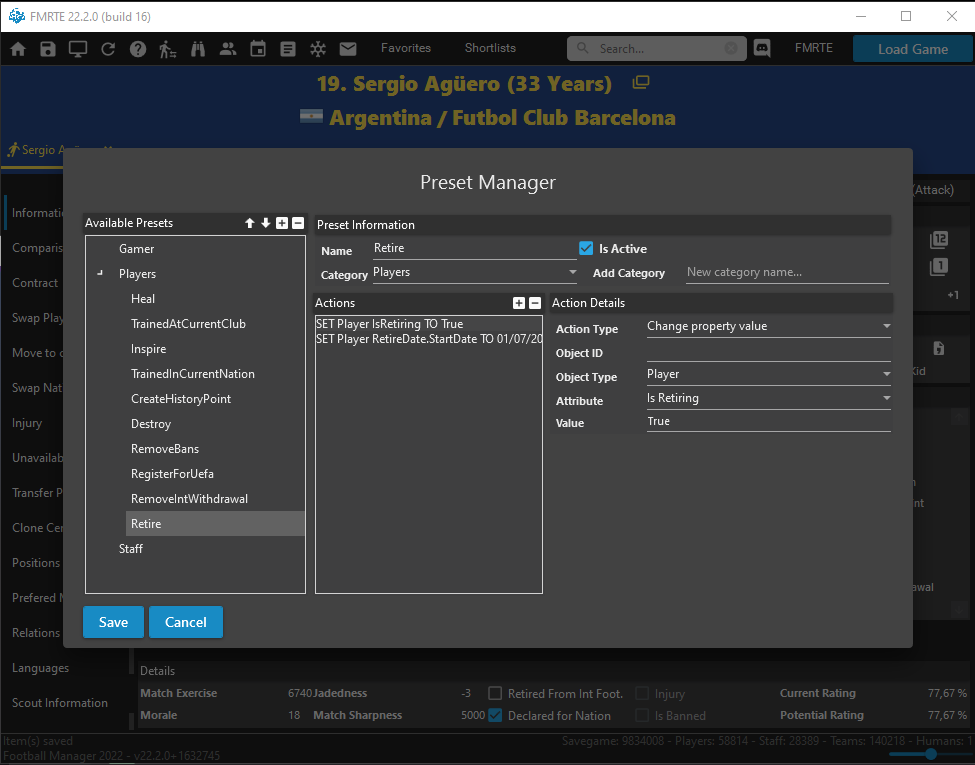
Task: Move preset up with up arrow
Action: pyautogui.click(x=250, y=223)
